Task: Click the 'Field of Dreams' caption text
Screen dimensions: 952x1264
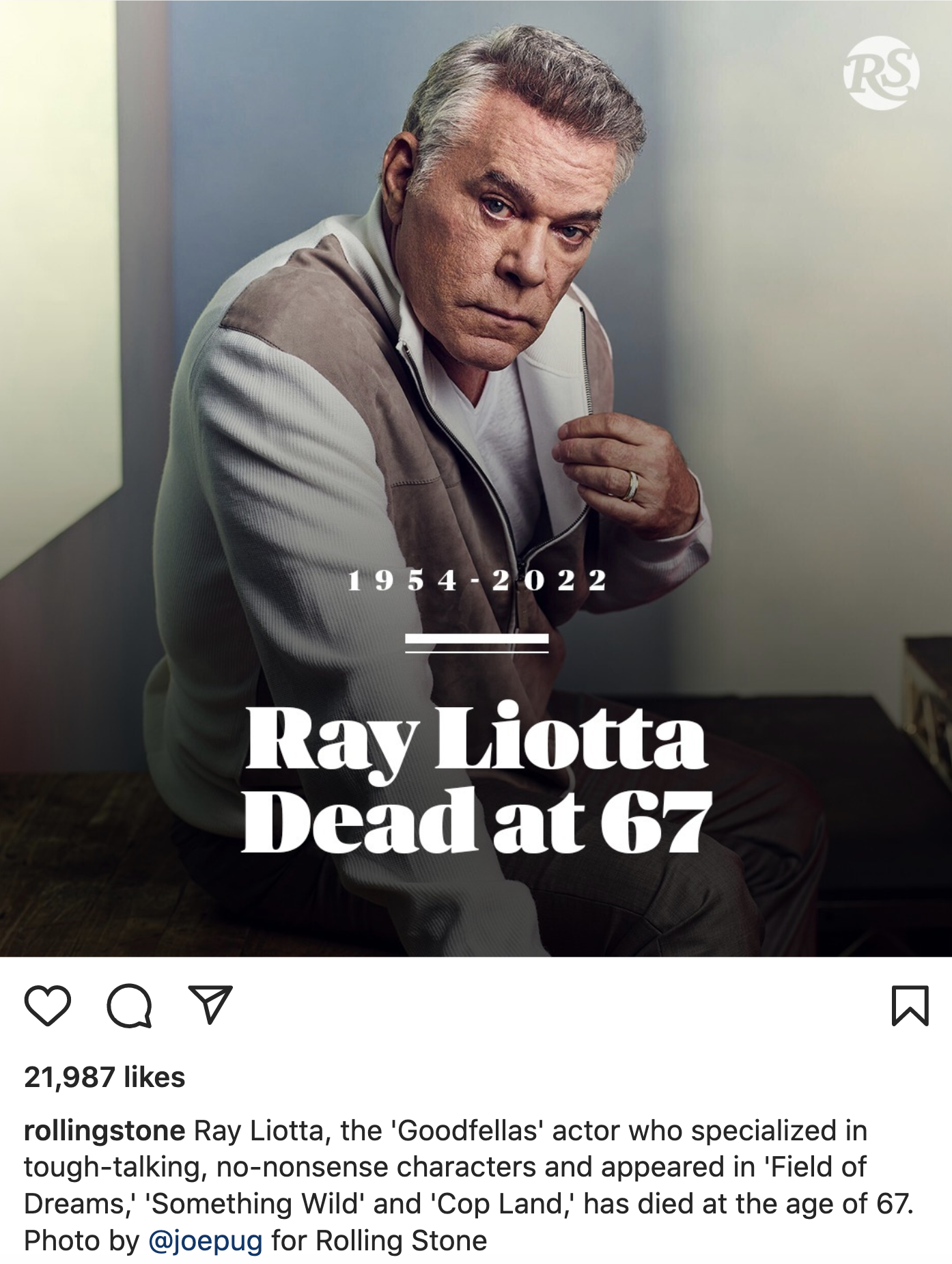Action: (x=445, y=1186)
